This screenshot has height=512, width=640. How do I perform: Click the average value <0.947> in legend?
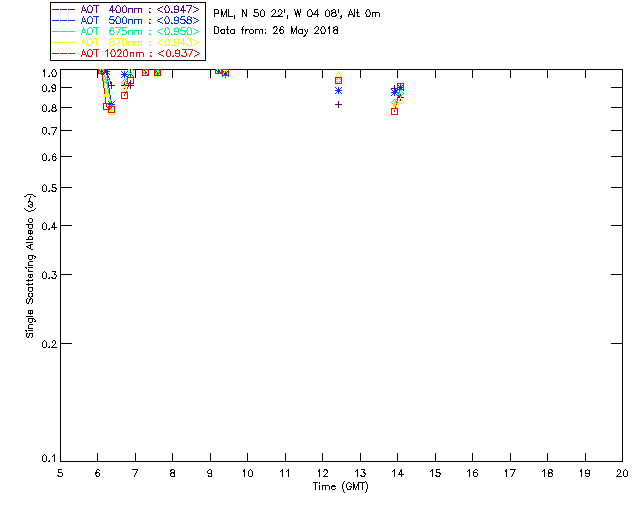(x=178, y=9)
